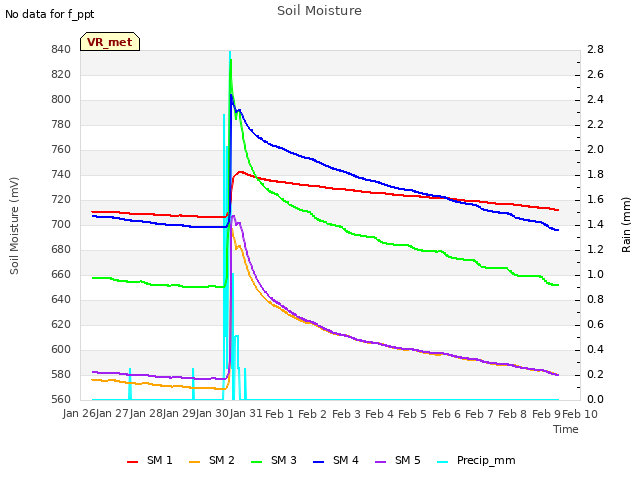The image size is (640, 480).
Task: Click the Rain (mm) axis label
Action: pyautogui.click(x=626, y=225)
